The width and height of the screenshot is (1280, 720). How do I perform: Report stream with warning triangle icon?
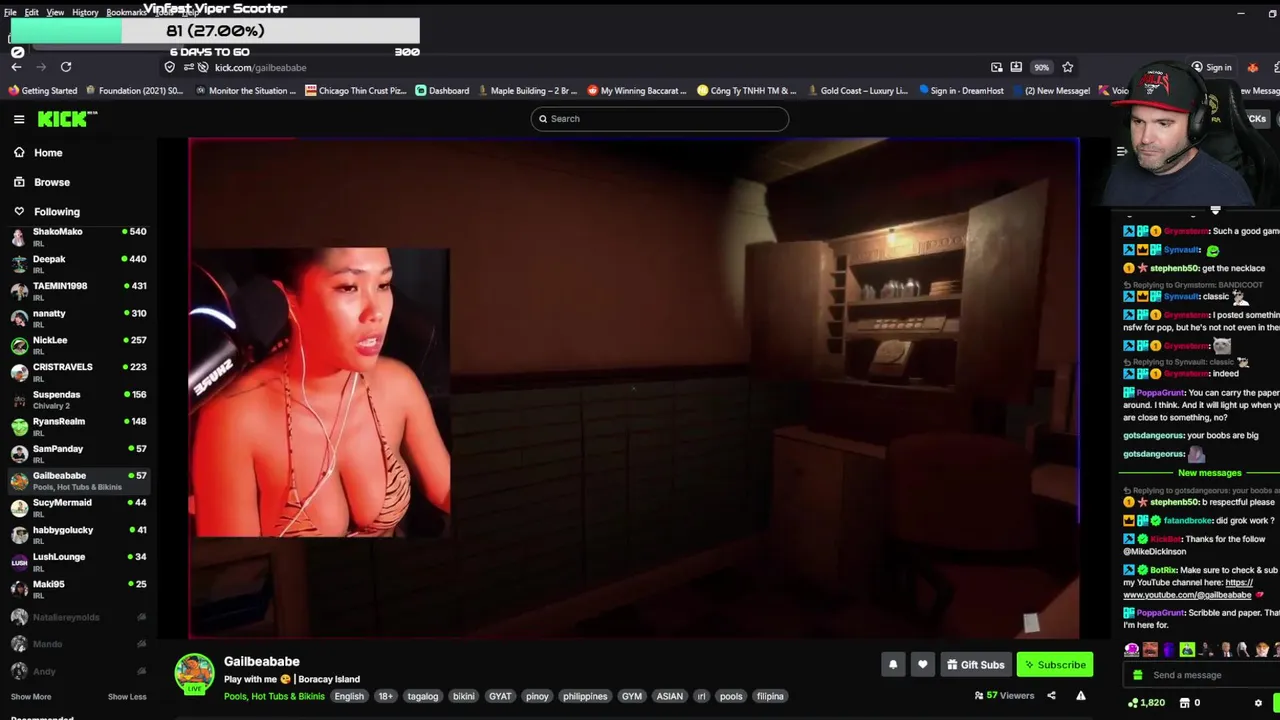[1081, 696]
